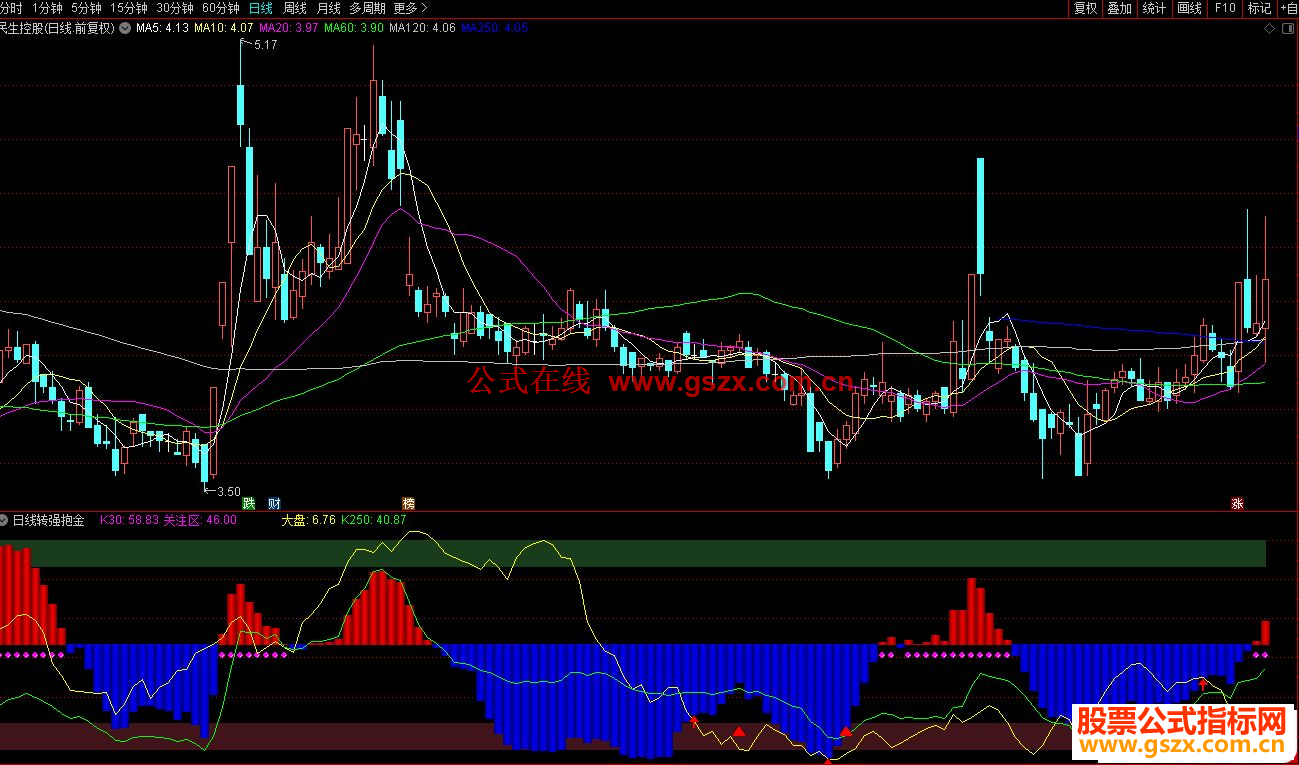Click the 标记 mark button
This screenshot has height=765, width=1299.
(1259, 8)
